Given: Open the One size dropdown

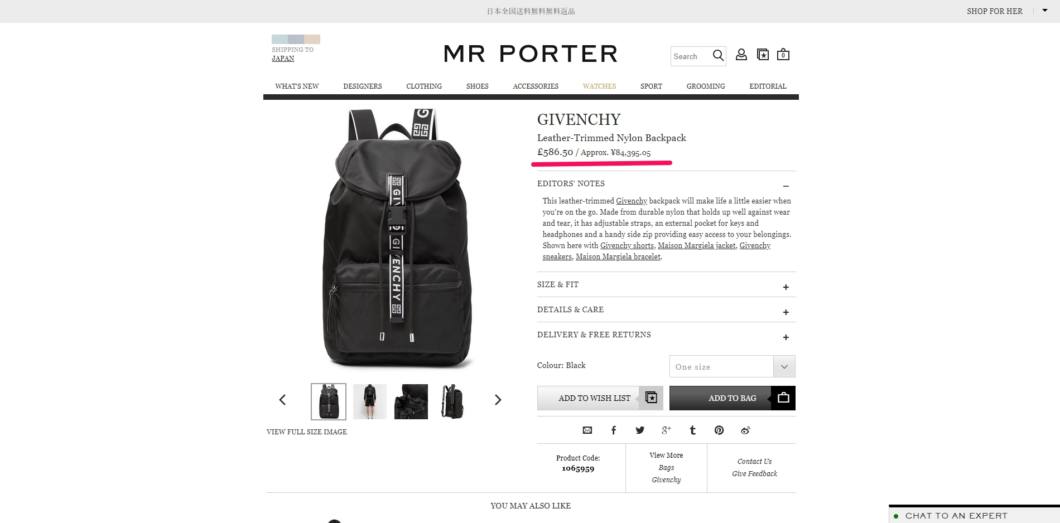Looking at the screenshot, I should (732, 367).
